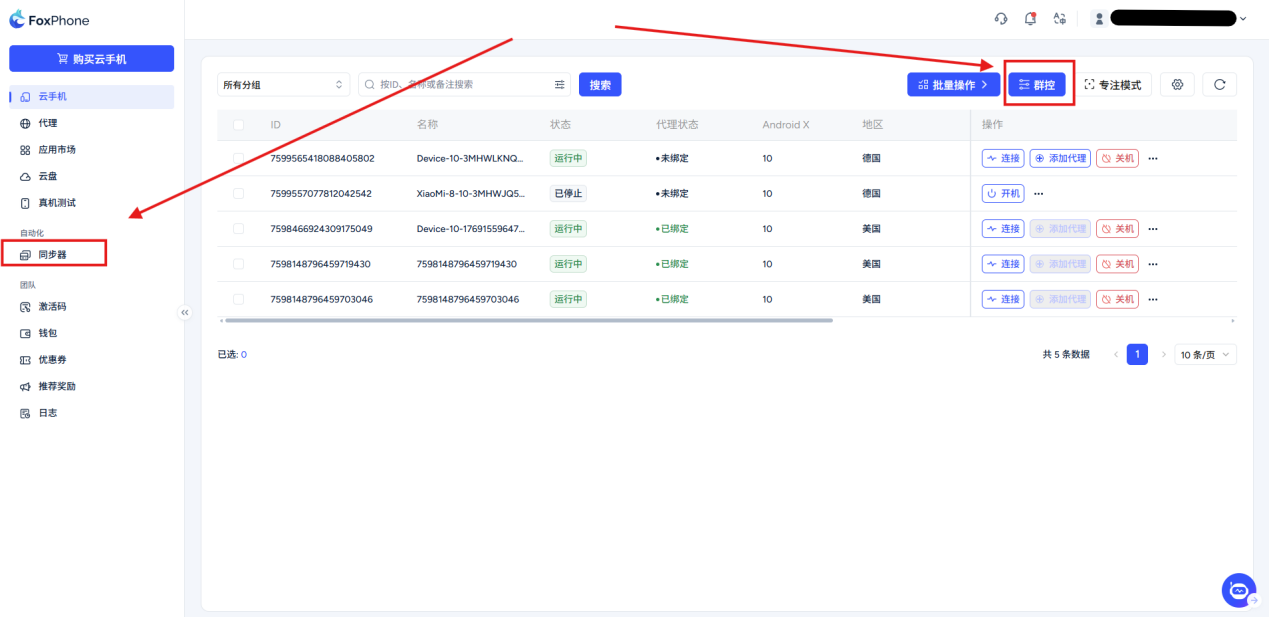Select the checkbox for device 7598148796459703046
The image size is (1269, 617).
(238, 299)
